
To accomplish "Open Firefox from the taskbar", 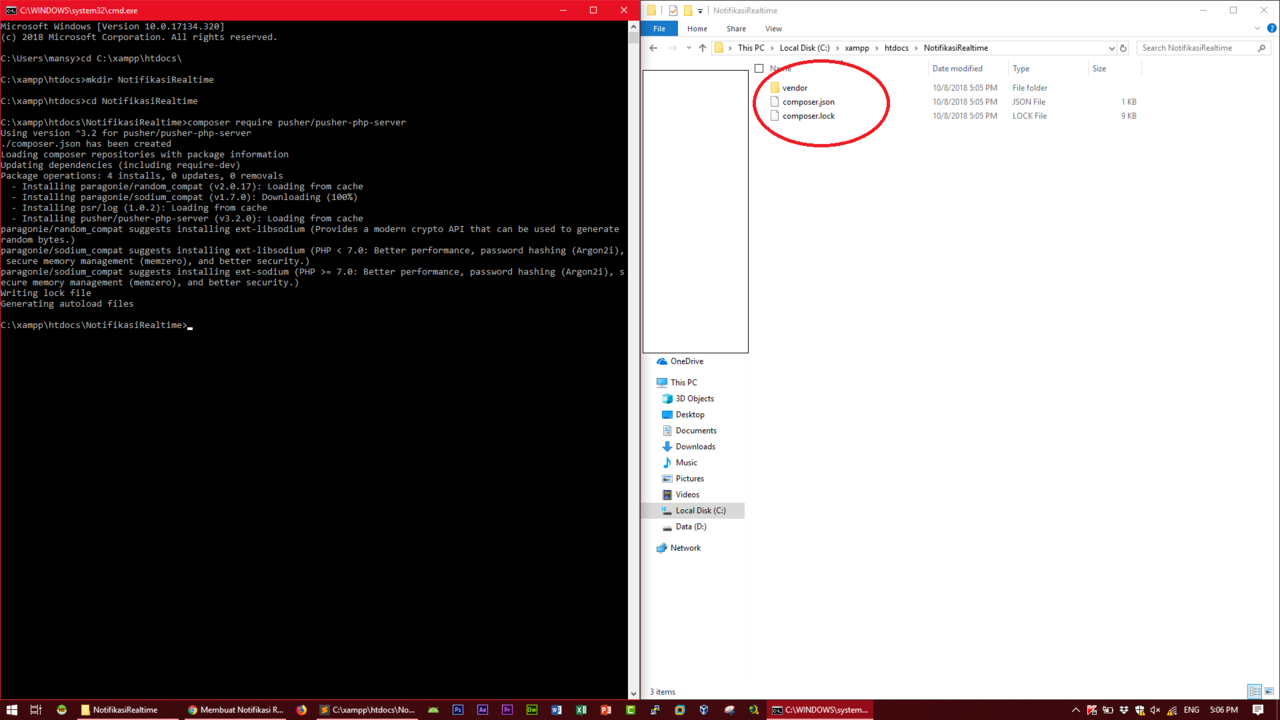I will (302, 710).
